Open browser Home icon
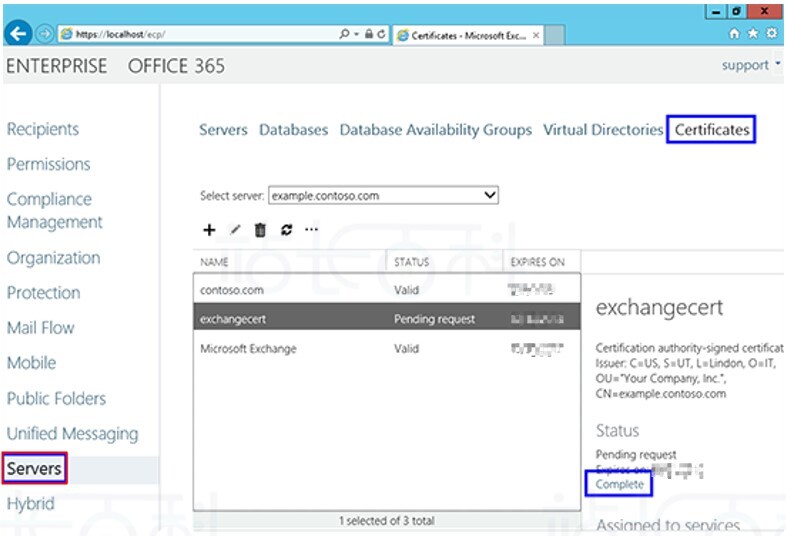The height and width of the screenshot is (536, 786). [734, 34]
